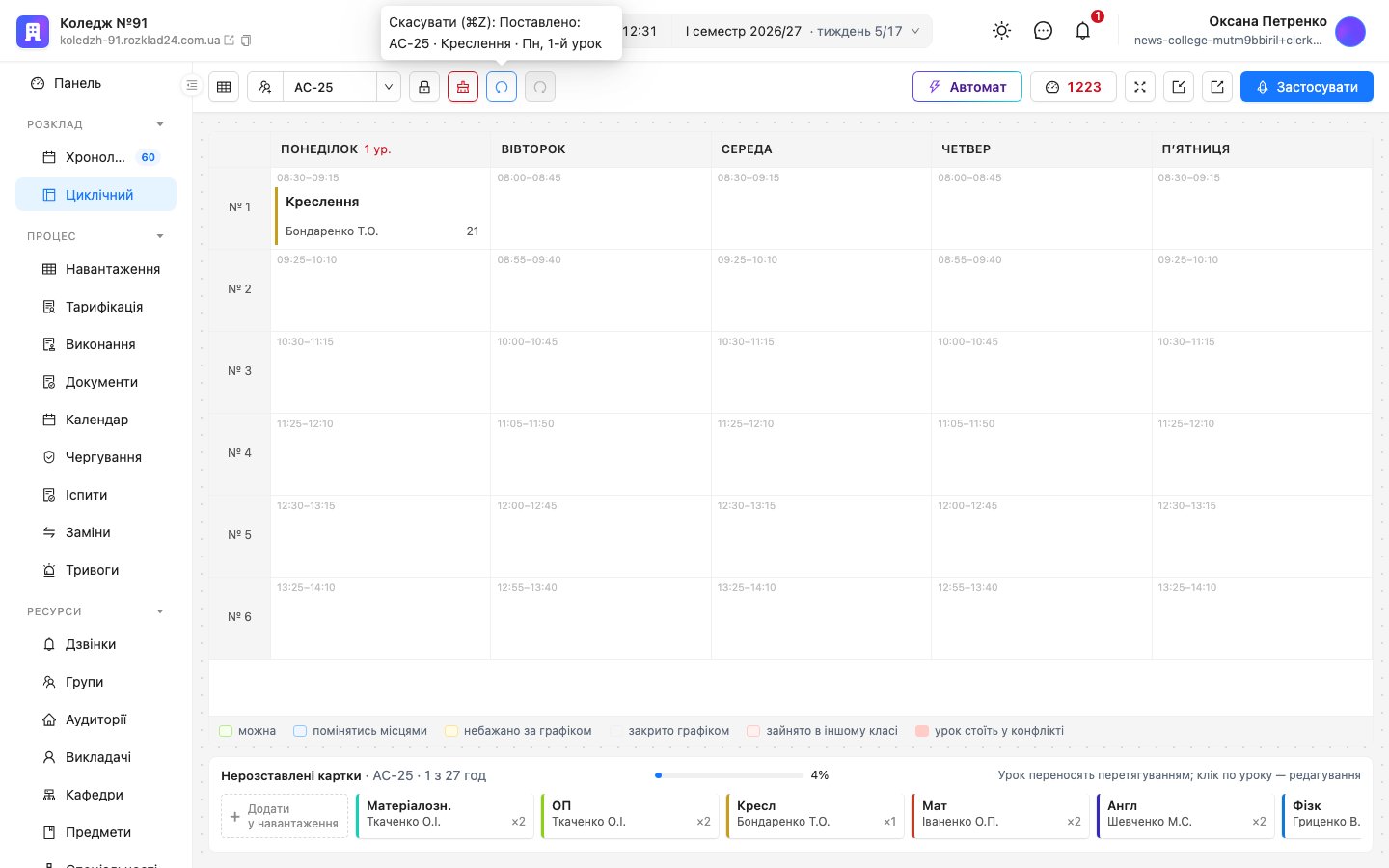1389x868 pixels.
Task: Click the greyed-out redo arrow button
Action: (x=540, y=87)
